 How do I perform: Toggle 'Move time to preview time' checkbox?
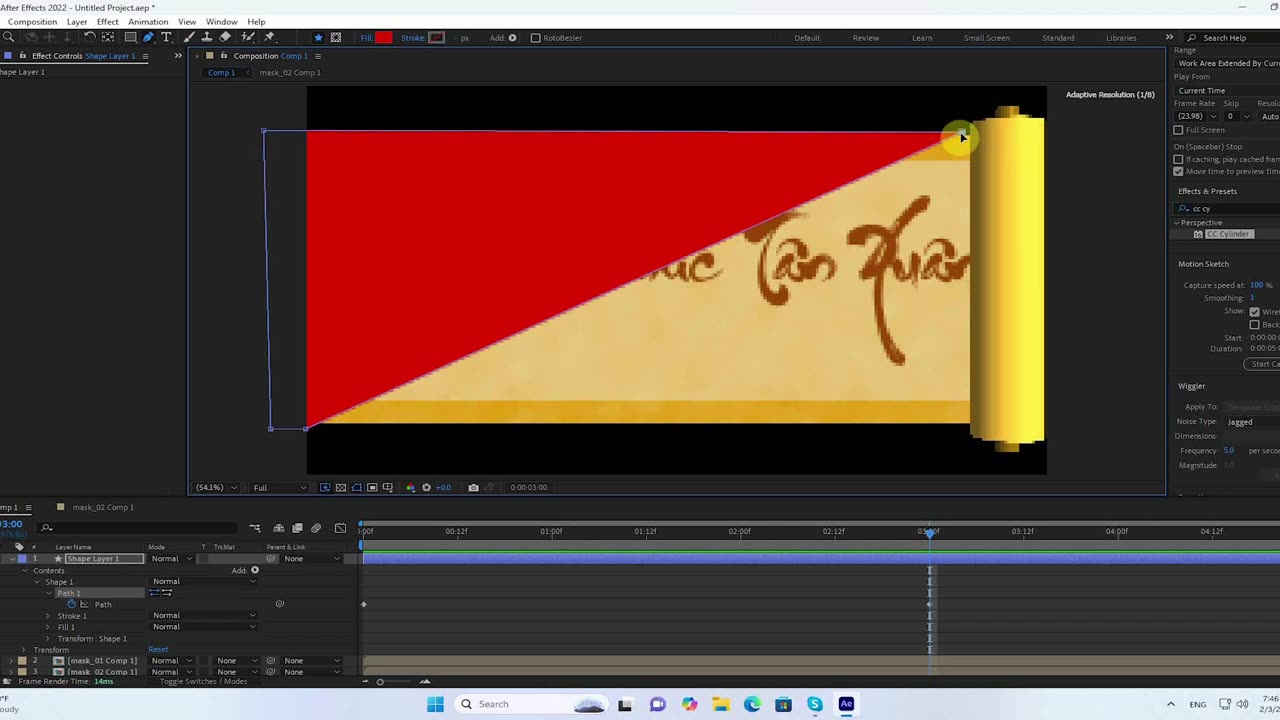1178,171
